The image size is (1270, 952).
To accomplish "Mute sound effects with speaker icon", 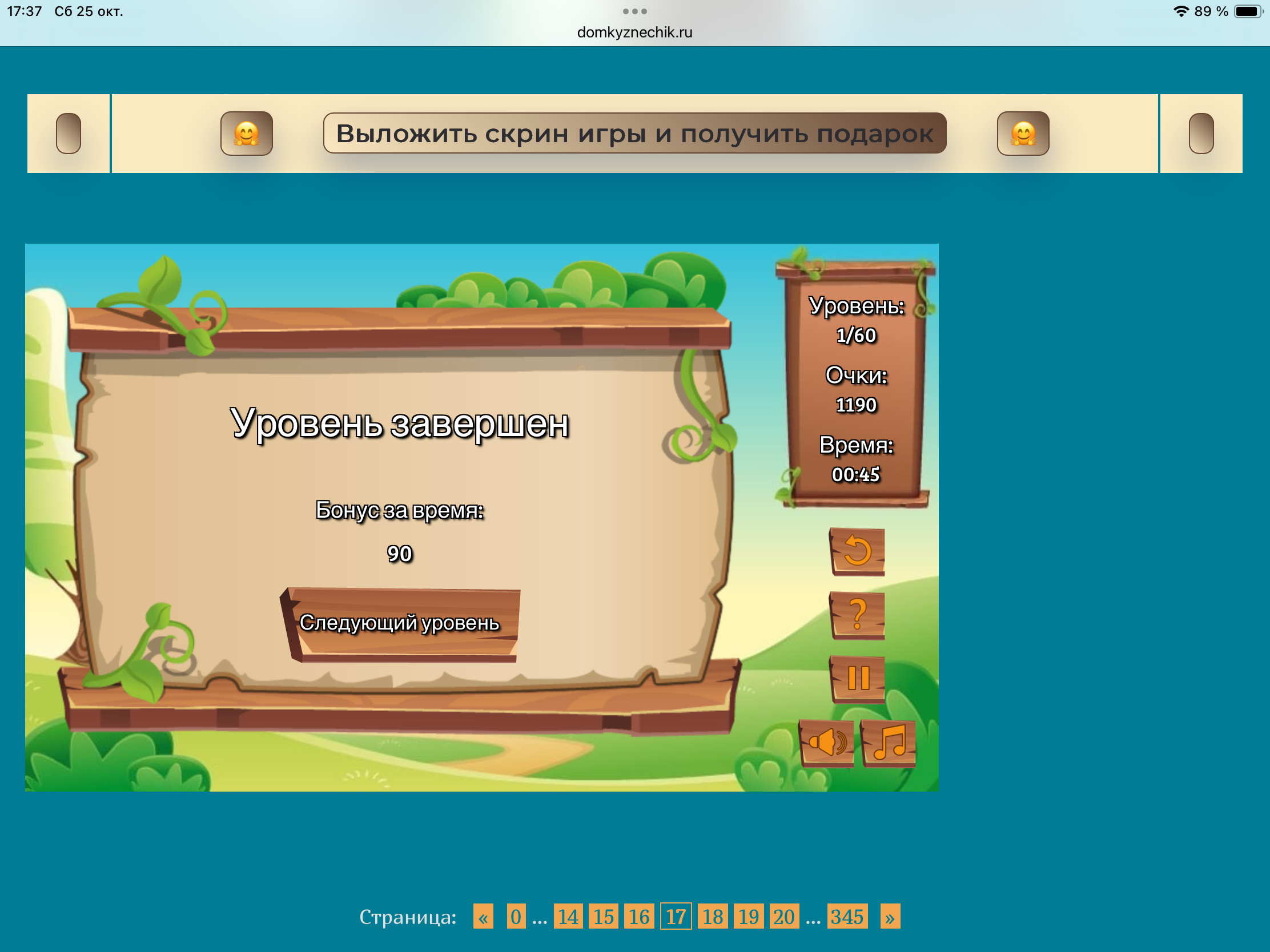I will (x=827, y=743).
